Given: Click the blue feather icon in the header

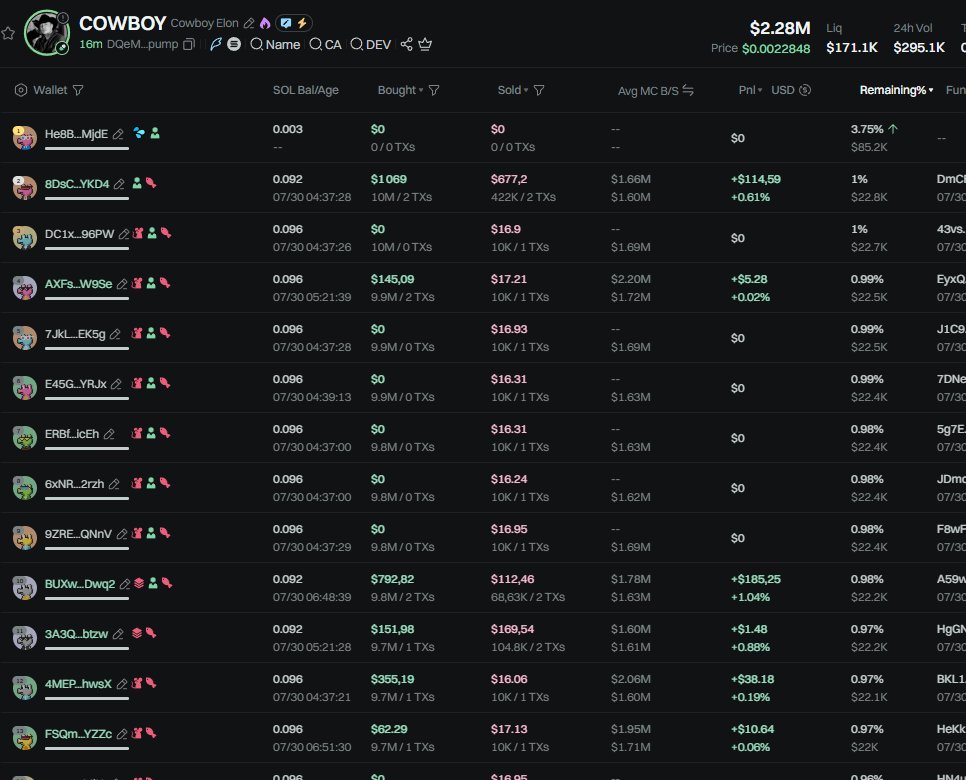Looking at the screenshot, I should pyautogui.click(x=216, y=44).
